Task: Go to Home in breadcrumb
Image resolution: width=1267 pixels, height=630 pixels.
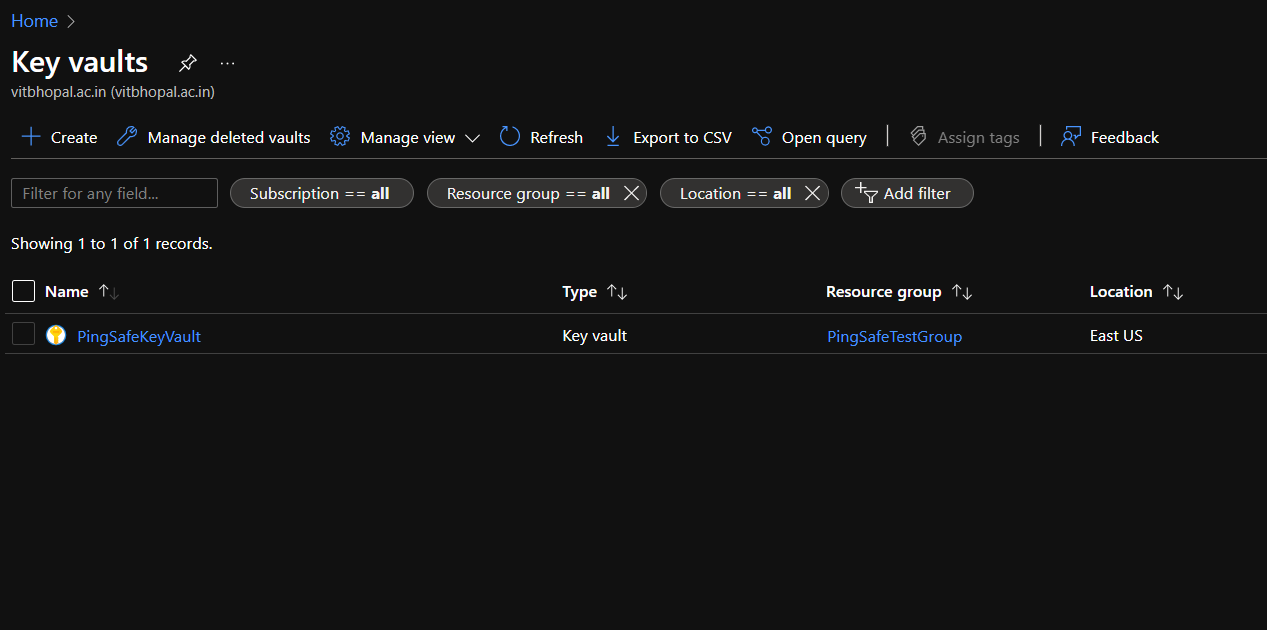Action: pos(34,21)
